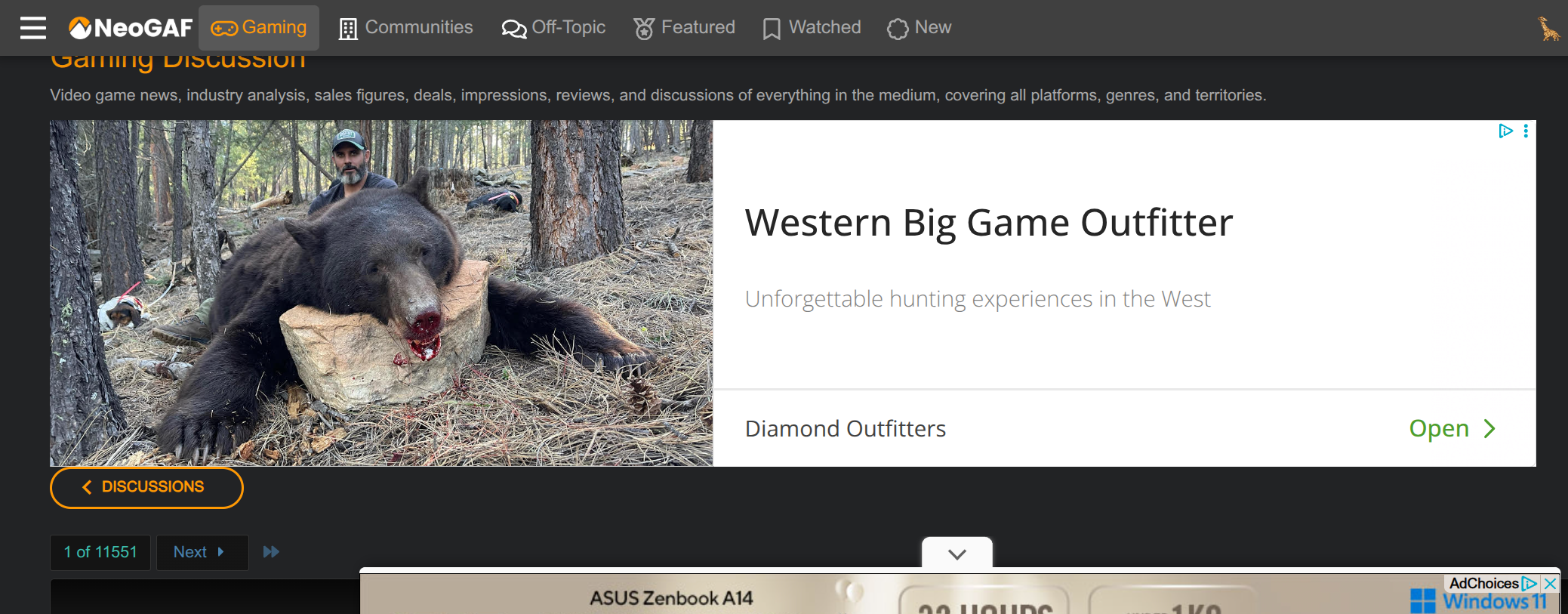Open the three-dot options on the hunting ad
Image resolution: width=1568 pixels, height=614 pixels.
point(1526,131)
